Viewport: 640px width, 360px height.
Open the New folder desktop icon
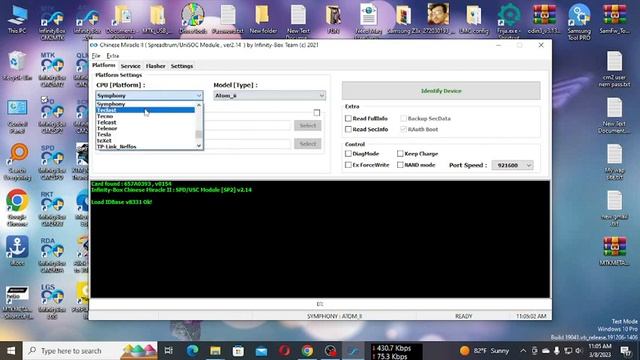pos(263,19)
